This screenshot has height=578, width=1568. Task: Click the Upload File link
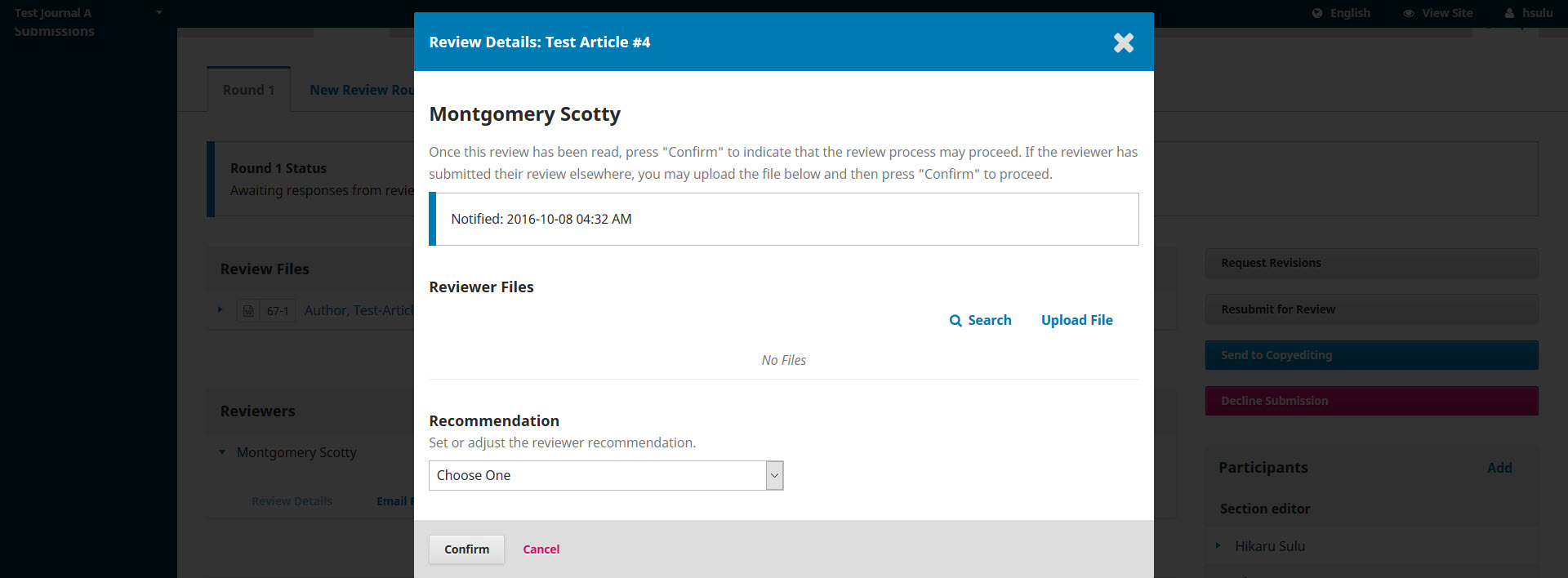(x=1076, y=320)
